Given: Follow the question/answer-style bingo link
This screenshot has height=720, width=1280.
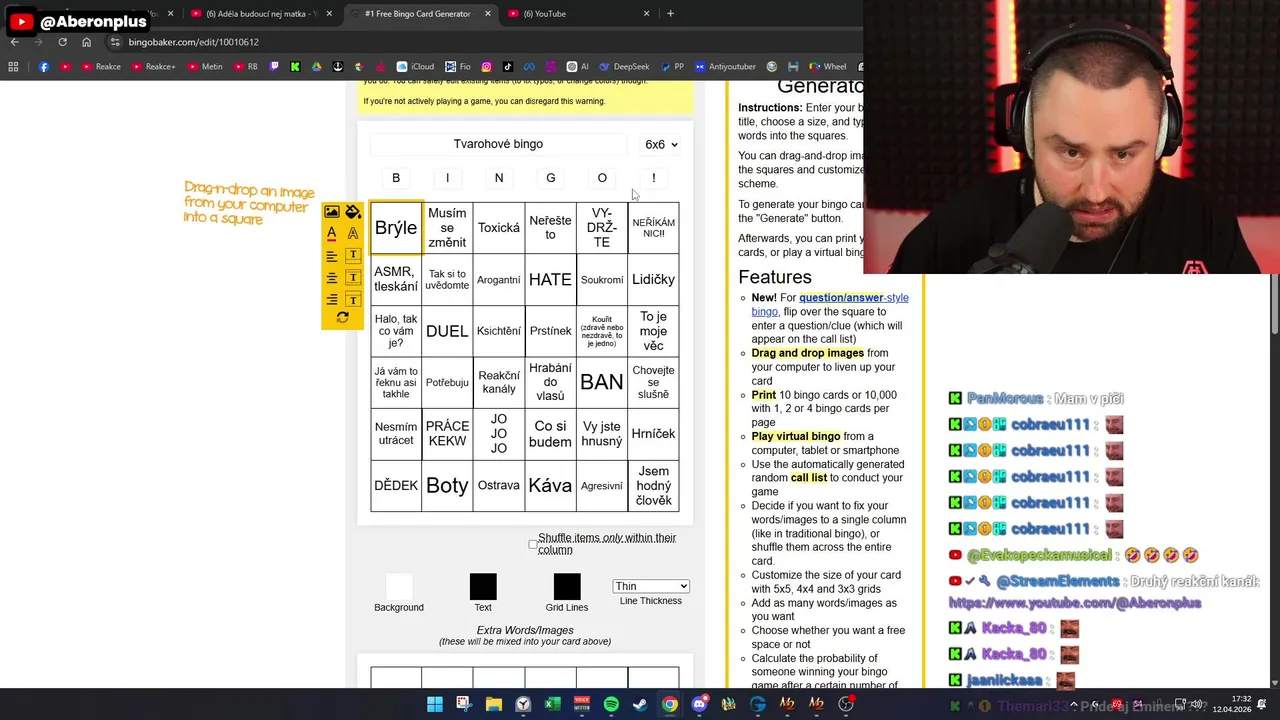Looking at the screenshot, I should tap(830, 304).
